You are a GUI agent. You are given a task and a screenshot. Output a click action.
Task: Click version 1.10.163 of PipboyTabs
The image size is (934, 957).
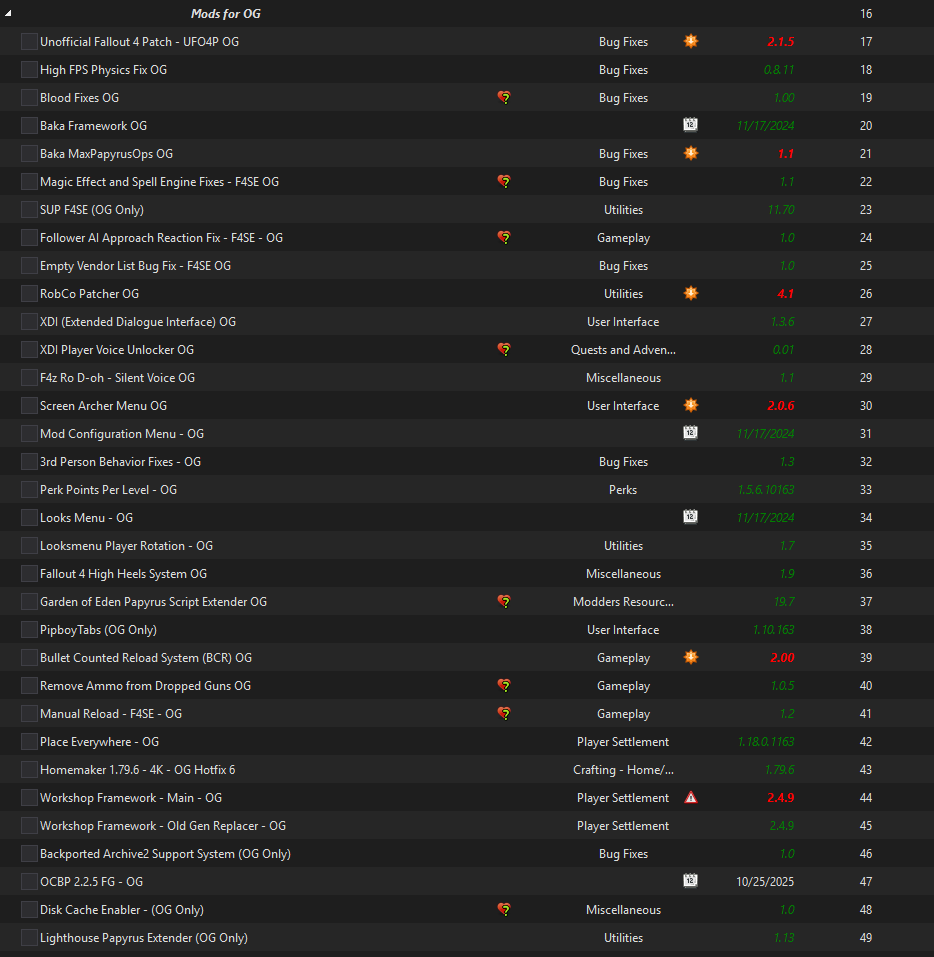(773, 630)
